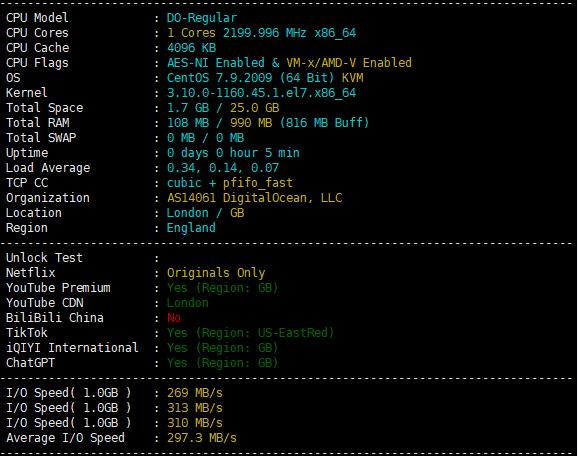Click the BiliBili China label

click(x=55, y=318)
